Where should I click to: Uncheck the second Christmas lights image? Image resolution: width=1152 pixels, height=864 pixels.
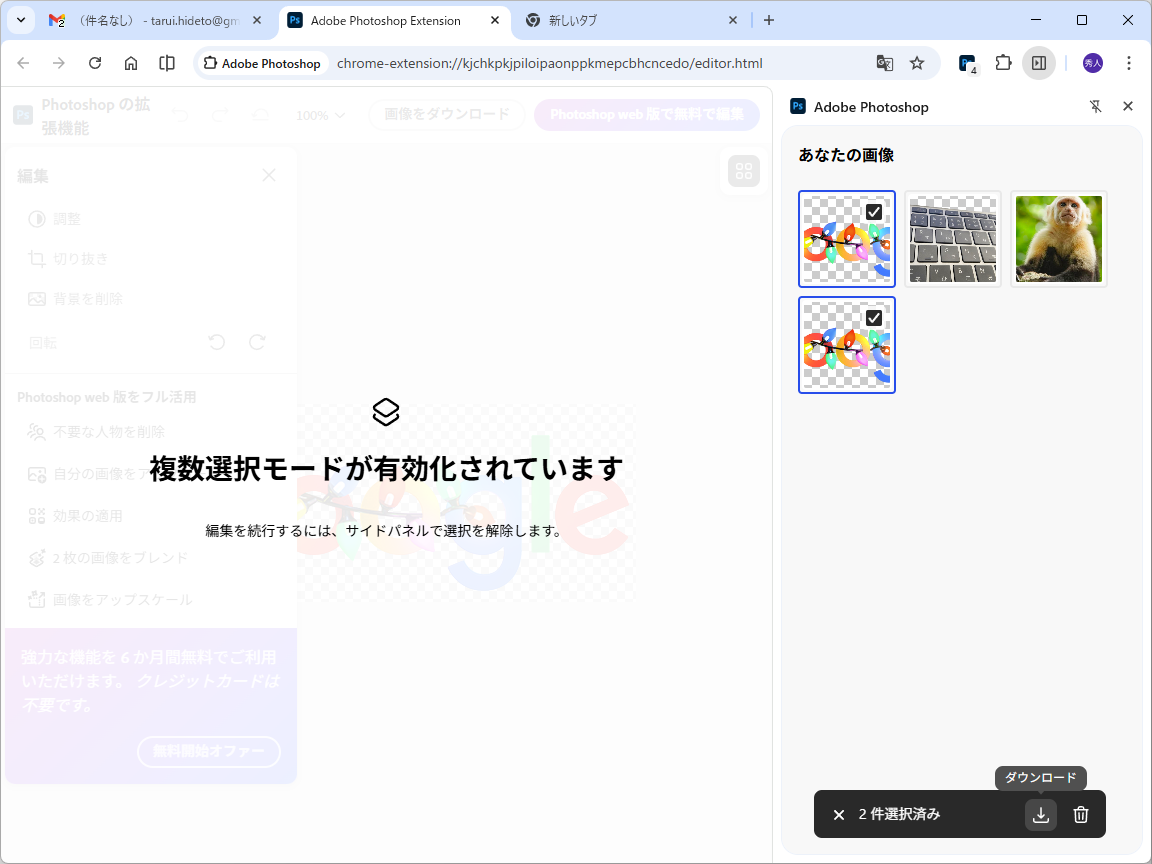click(x=875, y=317)
